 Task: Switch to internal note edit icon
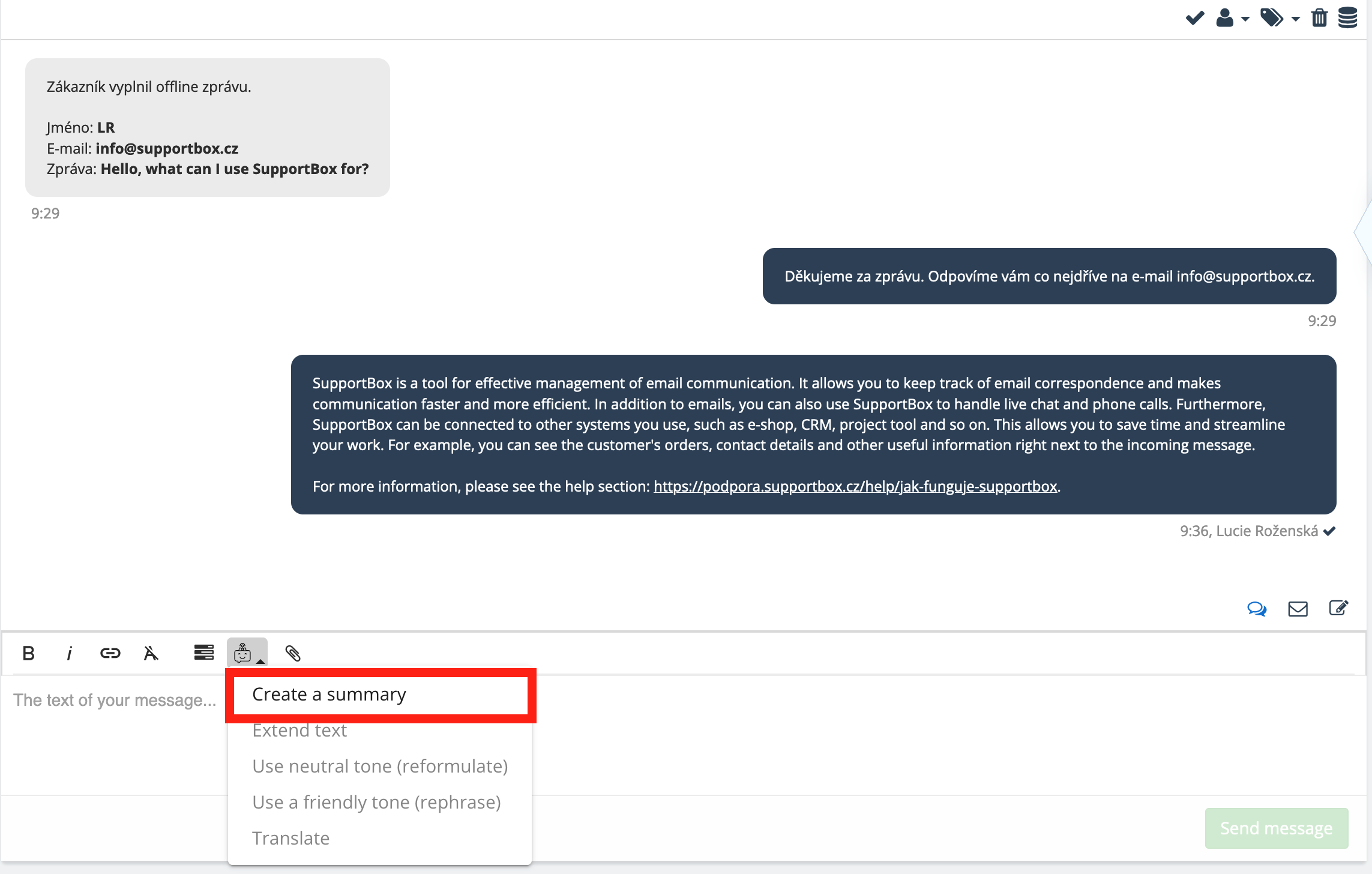(1338, 609)
